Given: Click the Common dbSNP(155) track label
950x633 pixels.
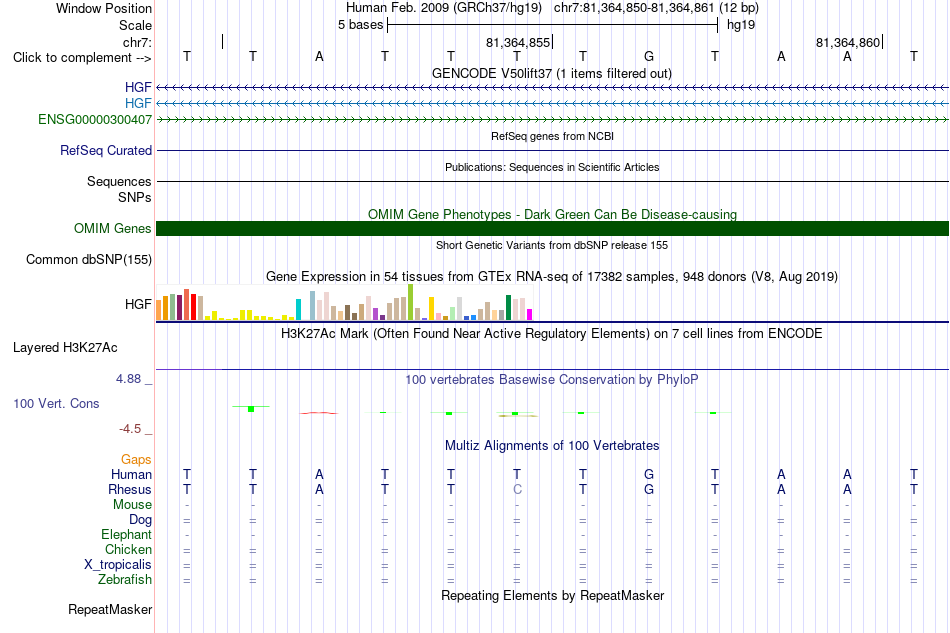Looking at the screenshot, I should 89,259.
